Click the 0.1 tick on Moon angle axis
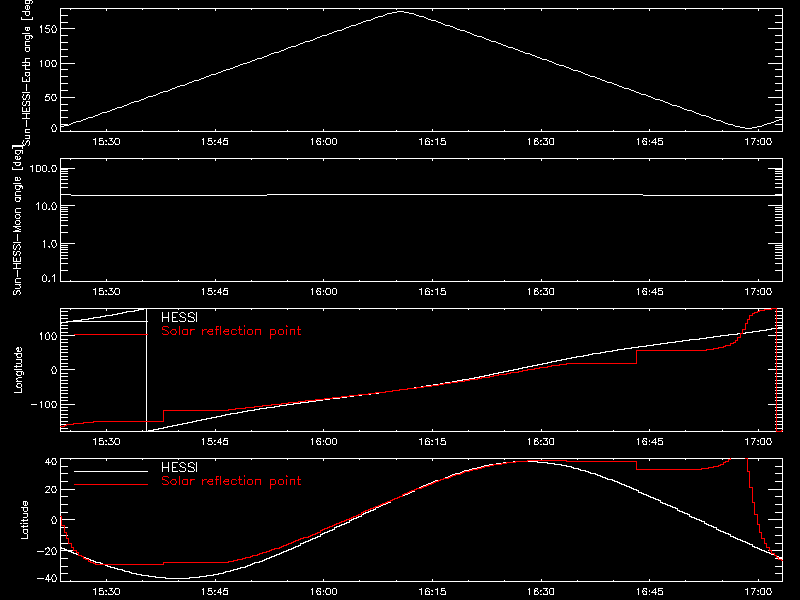The height and width of the screenshot is (600, 800). tap(49, 278)
